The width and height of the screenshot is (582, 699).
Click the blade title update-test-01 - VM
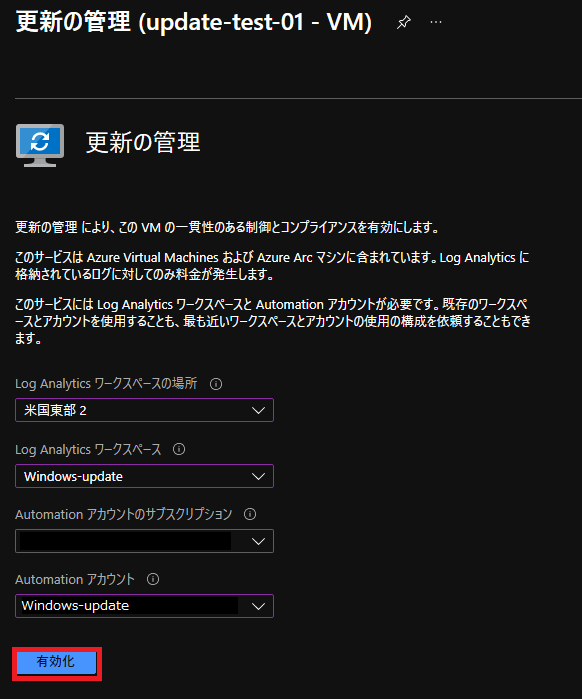pos(194,21)
